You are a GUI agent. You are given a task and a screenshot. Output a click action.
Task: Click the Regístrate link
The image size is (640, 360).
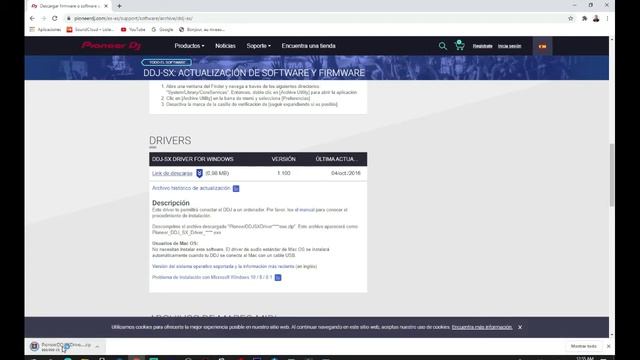click(x=482, y=46)
